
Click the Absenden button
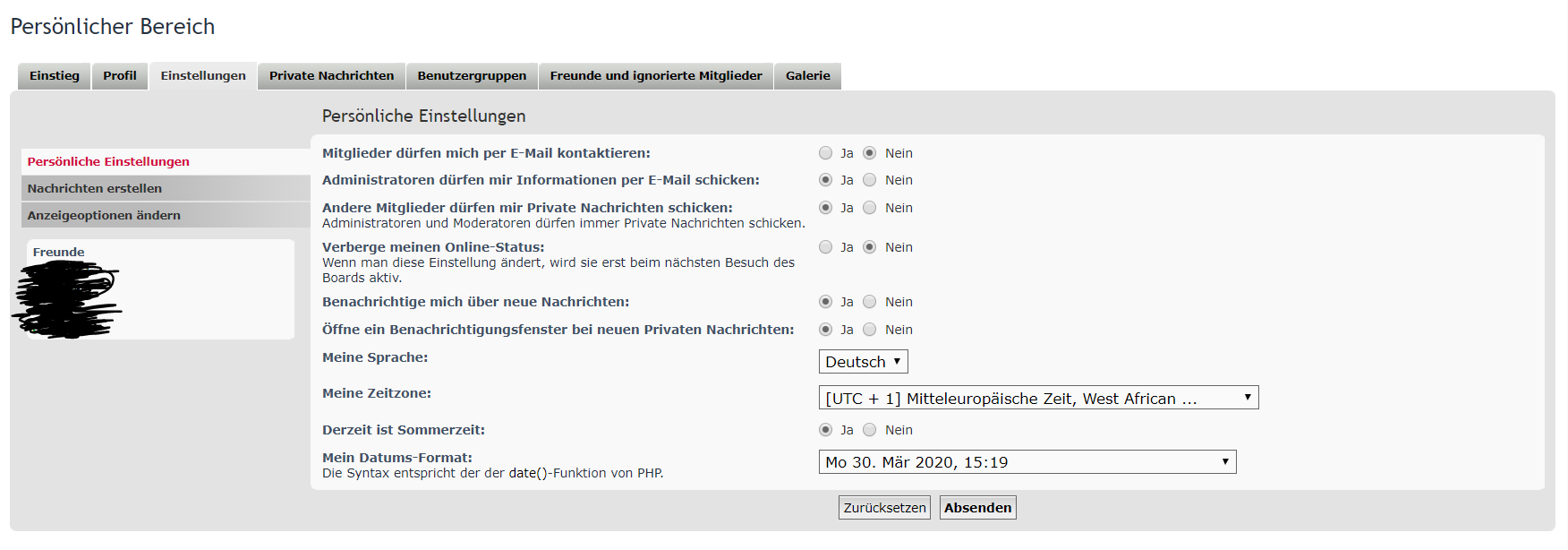point(977,508)
